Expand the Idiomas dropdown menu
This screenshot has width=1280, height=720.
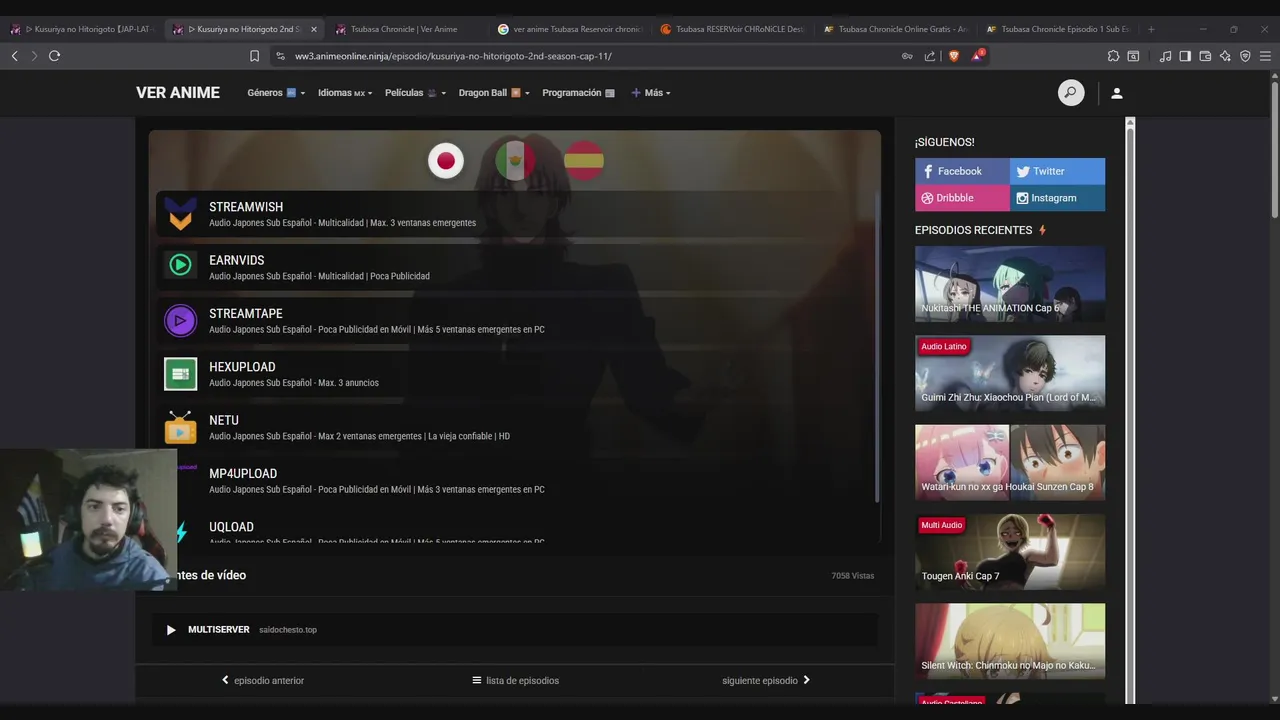(345, 93)
